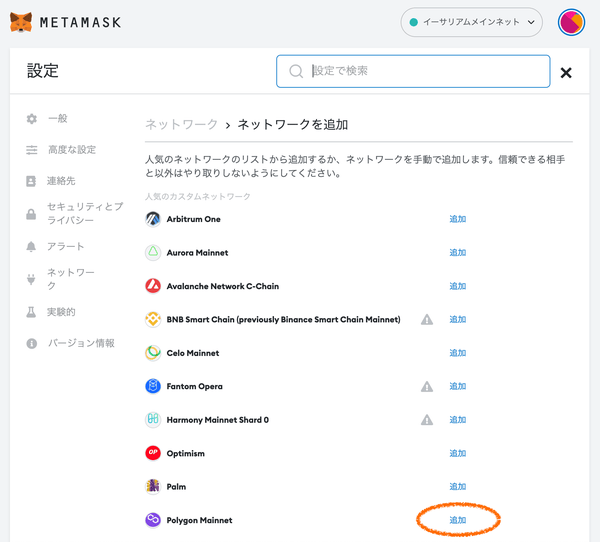The height and width of the screenshot is (542, 600).
Task: Click the flask icon beside 実験的
Action: [x=31, y=312]
